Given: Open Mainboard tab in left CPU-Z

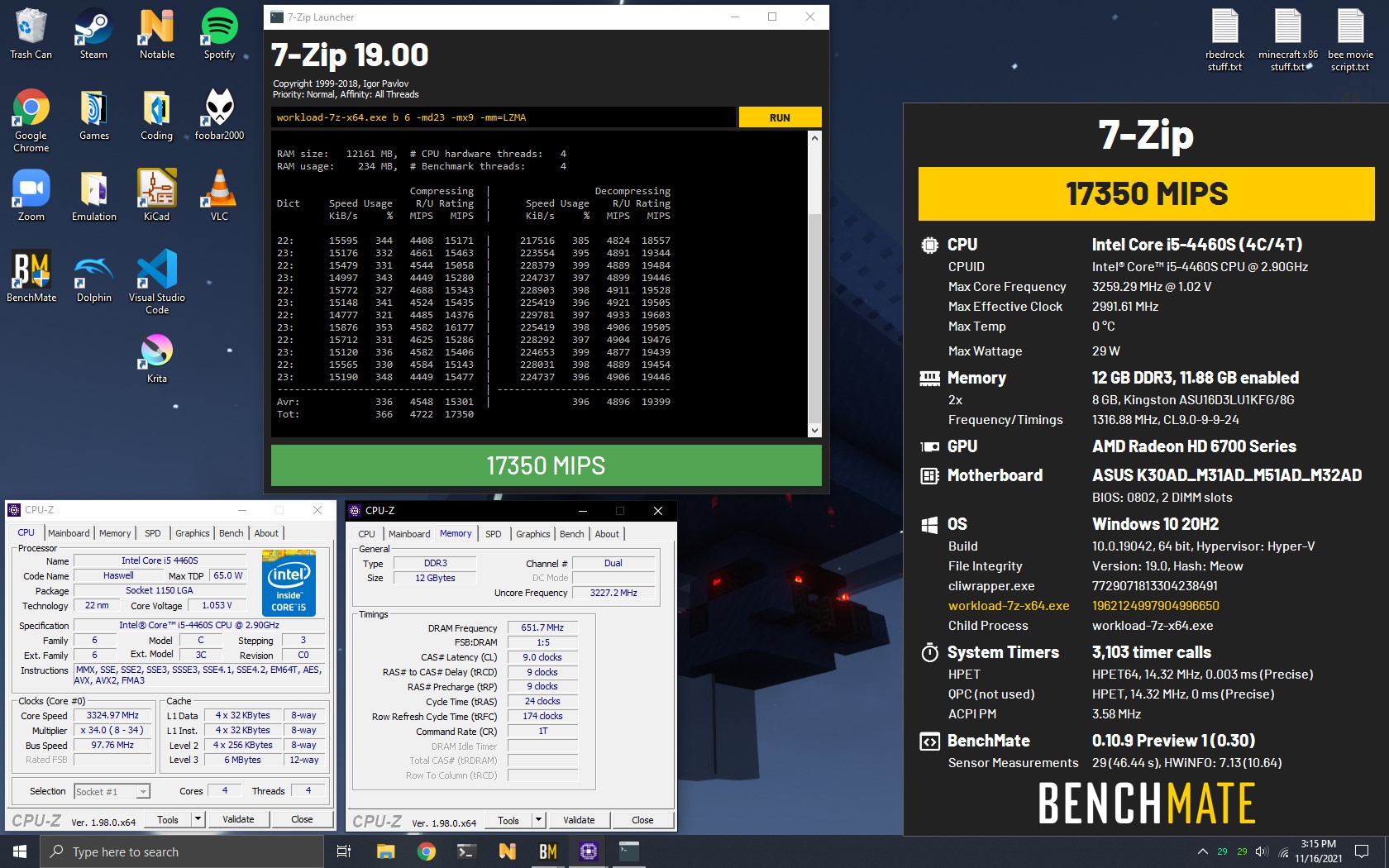Looking at the screenshot, I should [x=69, y=533].
